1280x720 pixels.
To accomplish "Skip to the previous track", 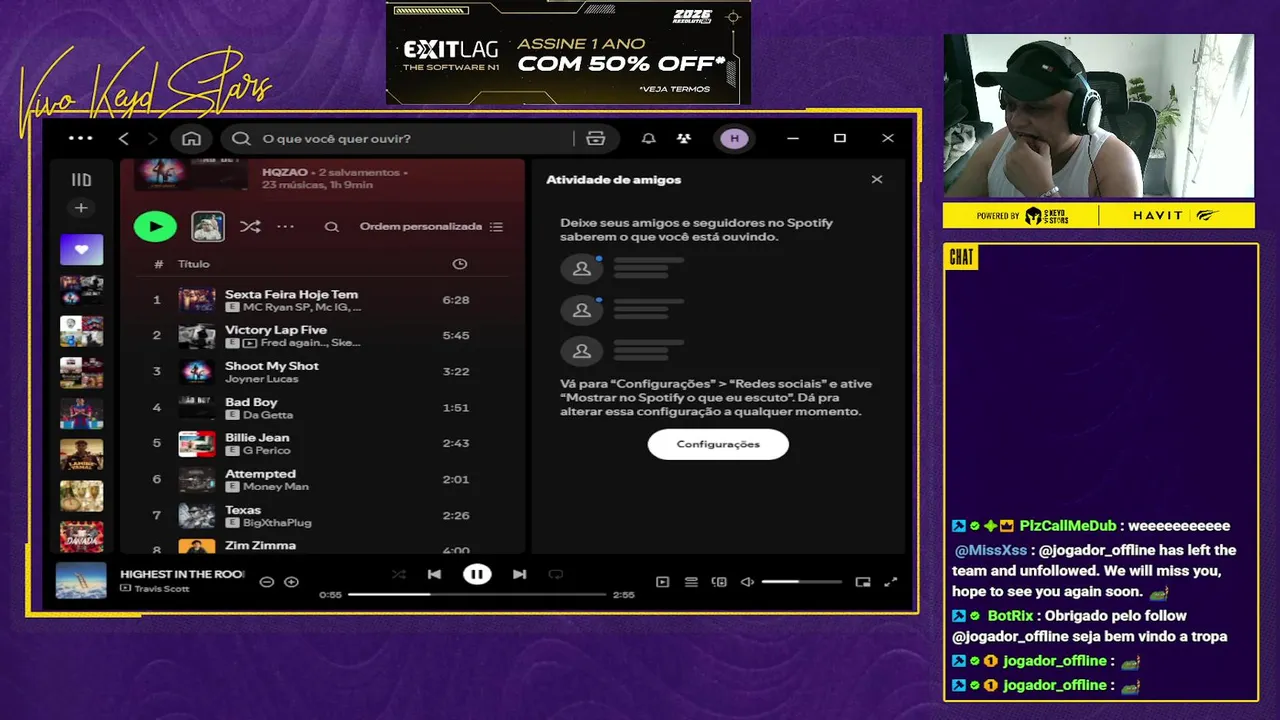I will click(x=434, y=574).
